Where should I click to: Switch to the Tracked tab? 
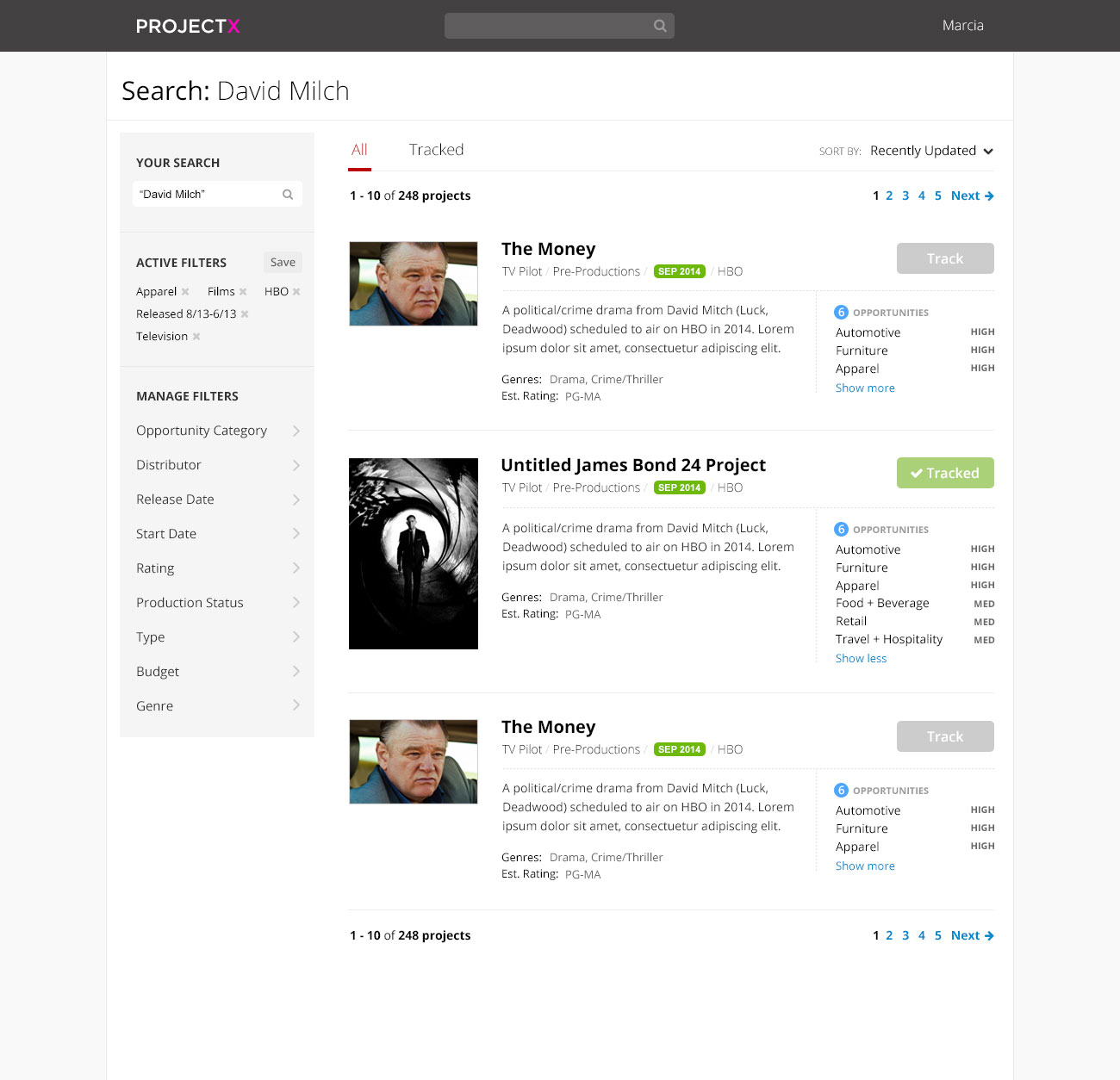[x=436, y=150]
